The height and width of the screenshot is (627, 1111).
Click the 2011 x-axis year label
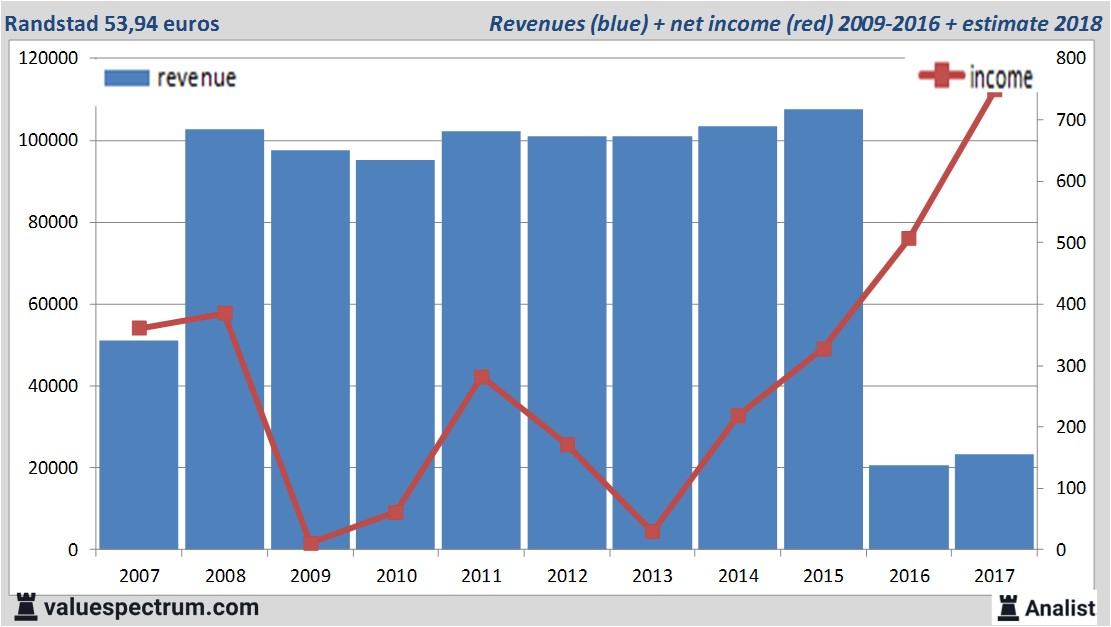482,575
